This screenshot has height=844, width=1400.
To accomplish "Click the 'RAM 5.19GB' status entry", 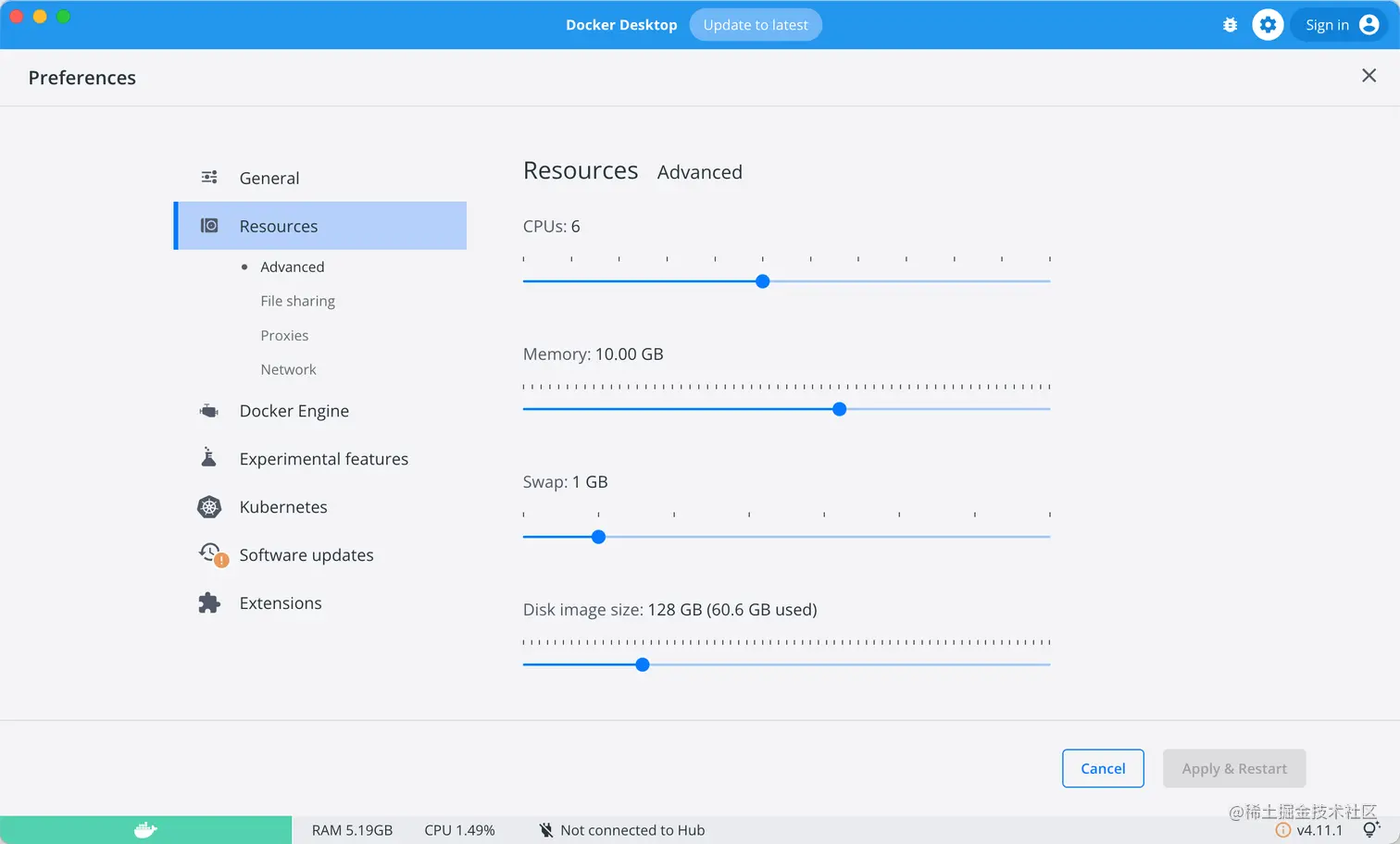I will [352, 830].
